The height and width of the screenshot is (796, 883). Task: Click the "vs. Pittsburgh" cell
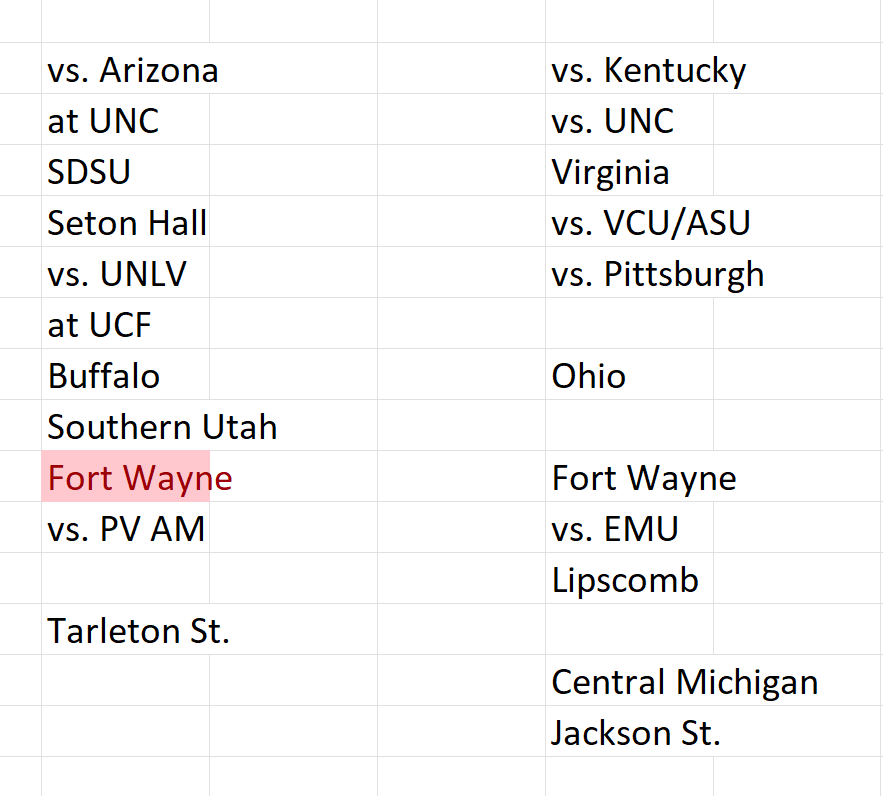click(x=629, y=275)
